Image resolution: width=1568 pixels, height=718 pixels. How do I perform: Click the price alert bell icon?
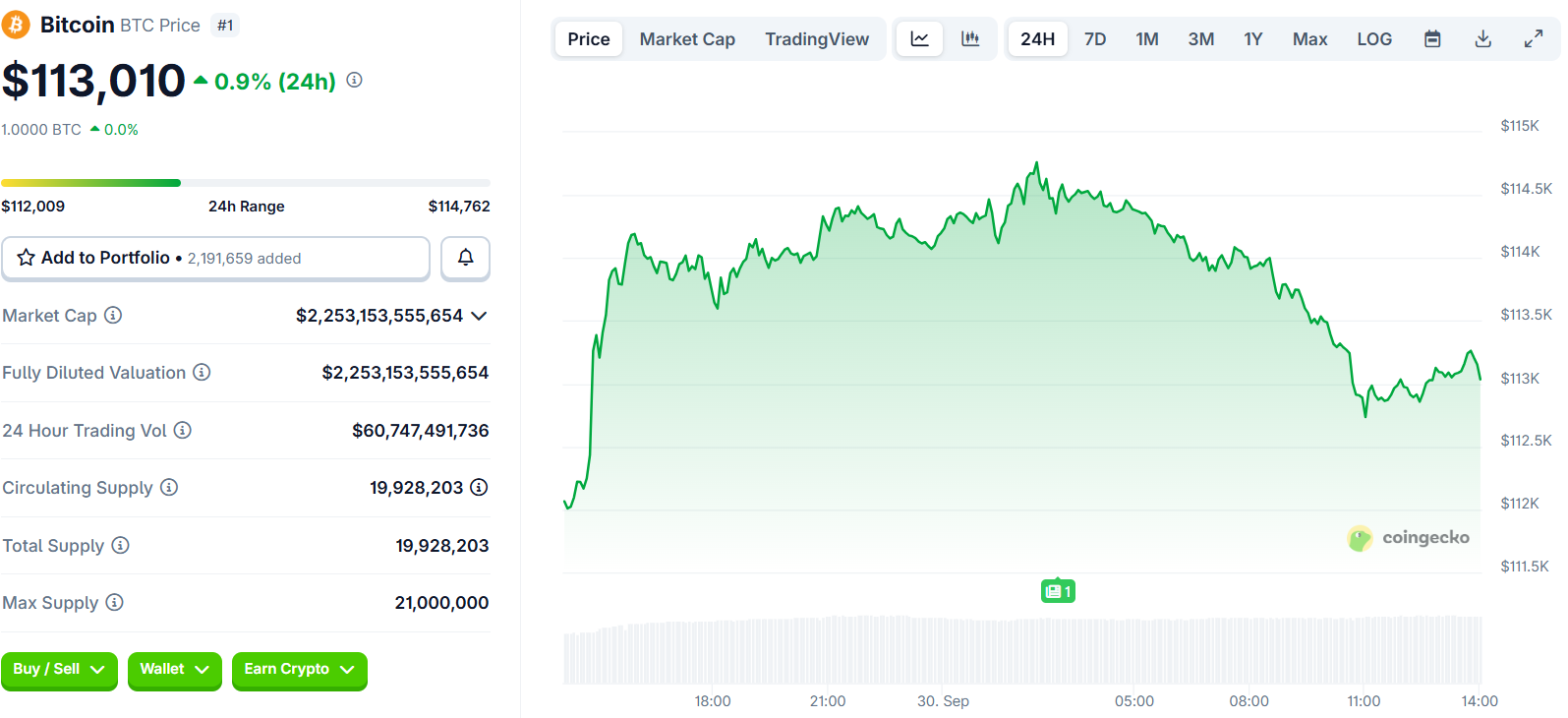(465, 258)
